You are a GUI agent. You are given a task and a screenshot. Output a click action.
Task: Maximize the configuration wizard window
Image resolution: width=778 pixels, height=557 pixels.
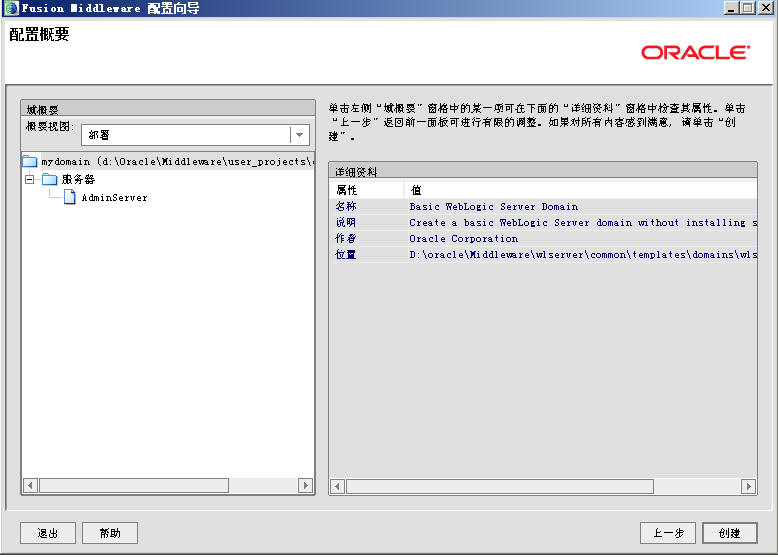click(748, 8)
